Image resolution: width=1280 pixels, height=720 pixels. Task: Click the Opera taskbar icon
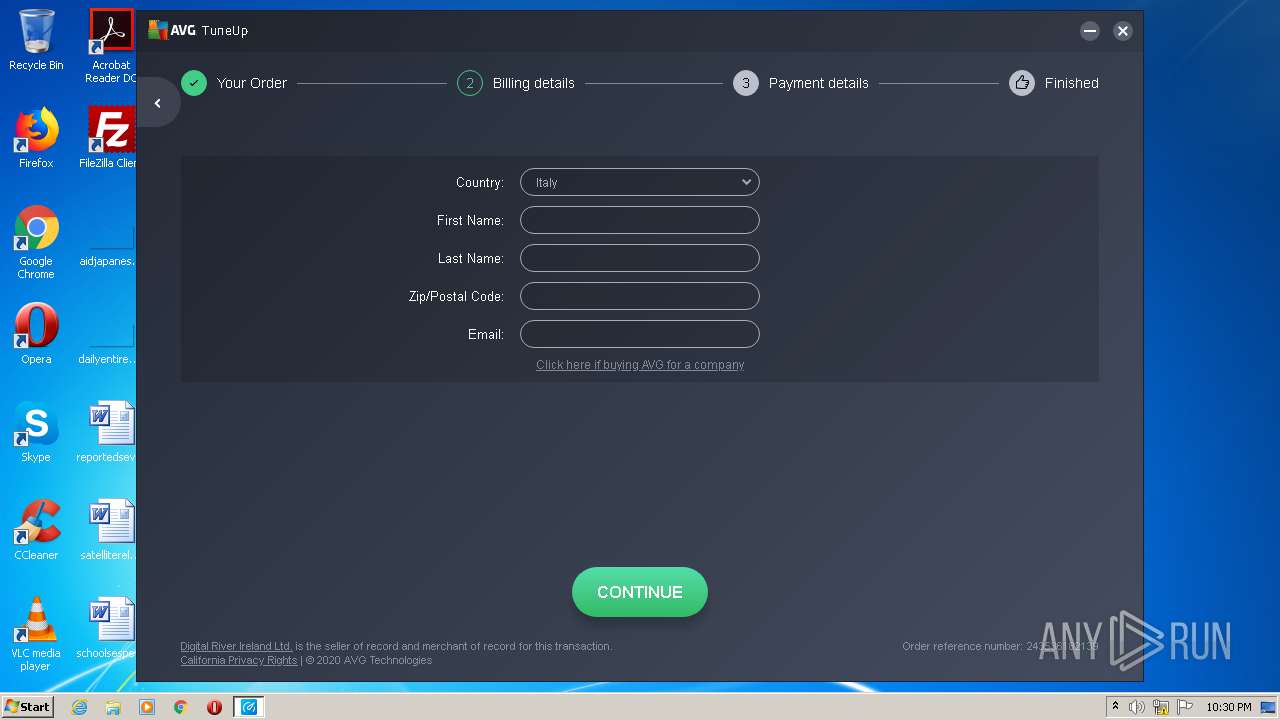pos(214,707)
